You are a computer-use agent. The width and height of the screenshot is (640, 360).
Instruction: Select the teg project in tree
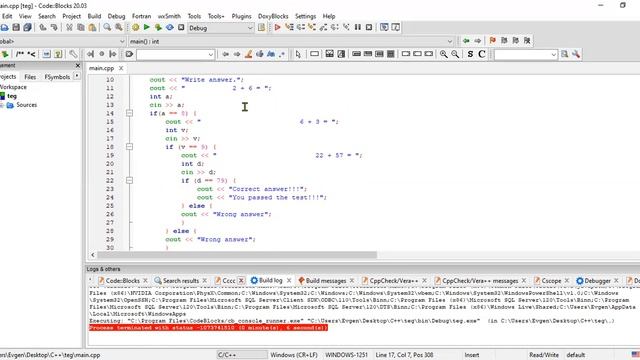click(12, 96)
